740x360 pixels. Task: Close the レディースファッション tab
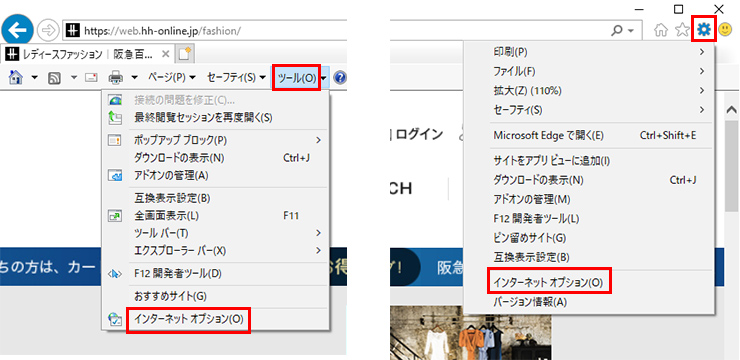click(165, 54)
